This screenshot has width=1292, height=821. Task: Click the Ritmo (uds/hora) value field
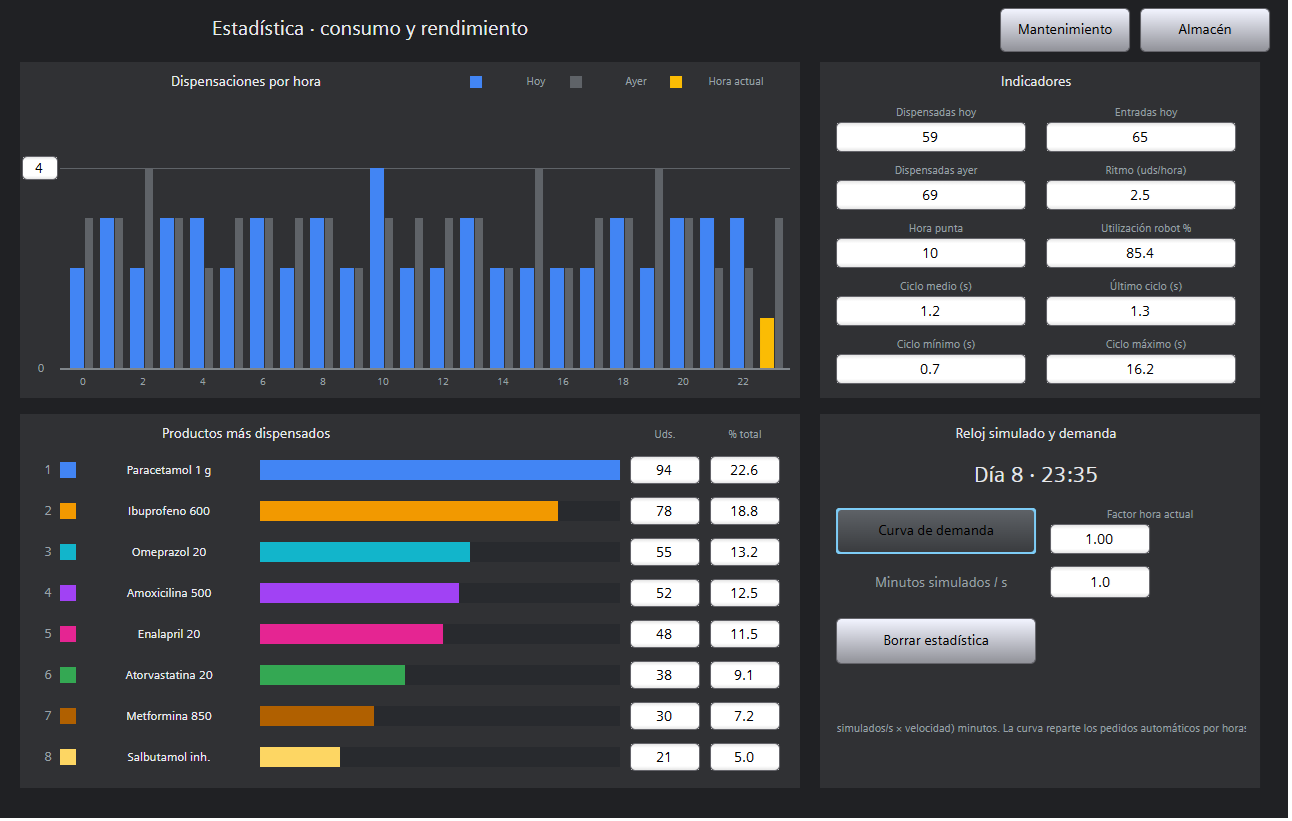1141,195
